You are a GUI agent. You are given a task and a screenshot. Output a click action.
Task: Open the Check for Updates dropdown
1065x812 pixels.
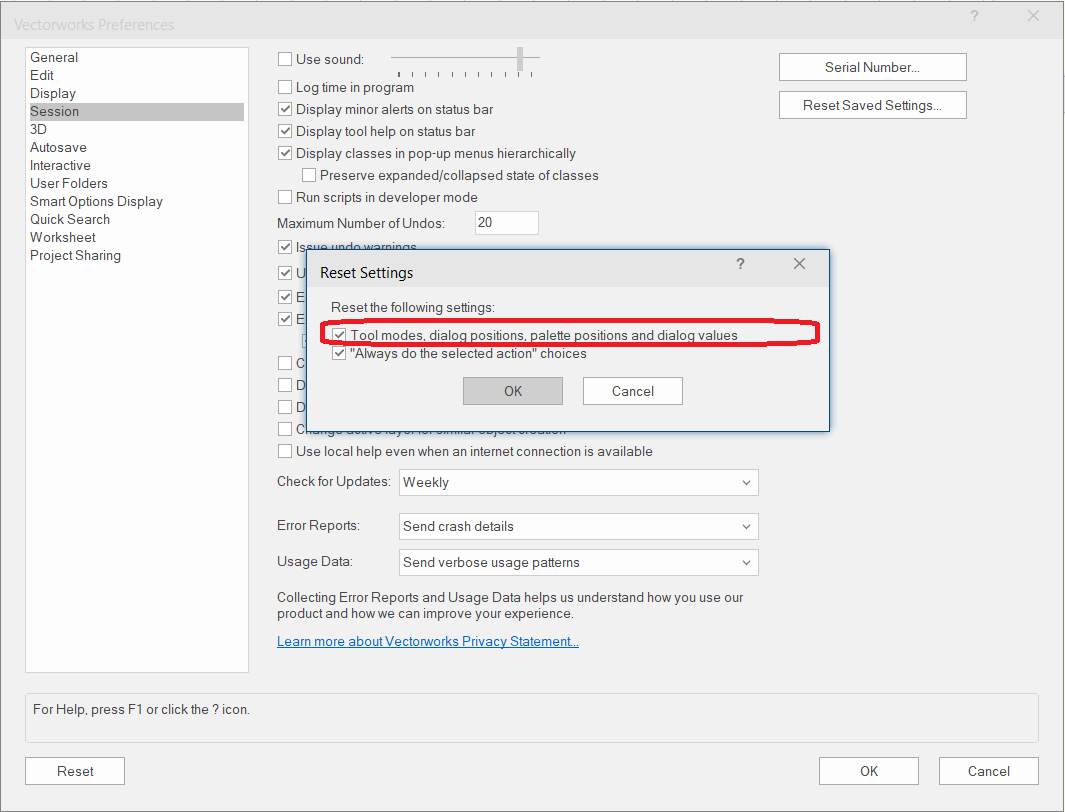click(578, 482)
